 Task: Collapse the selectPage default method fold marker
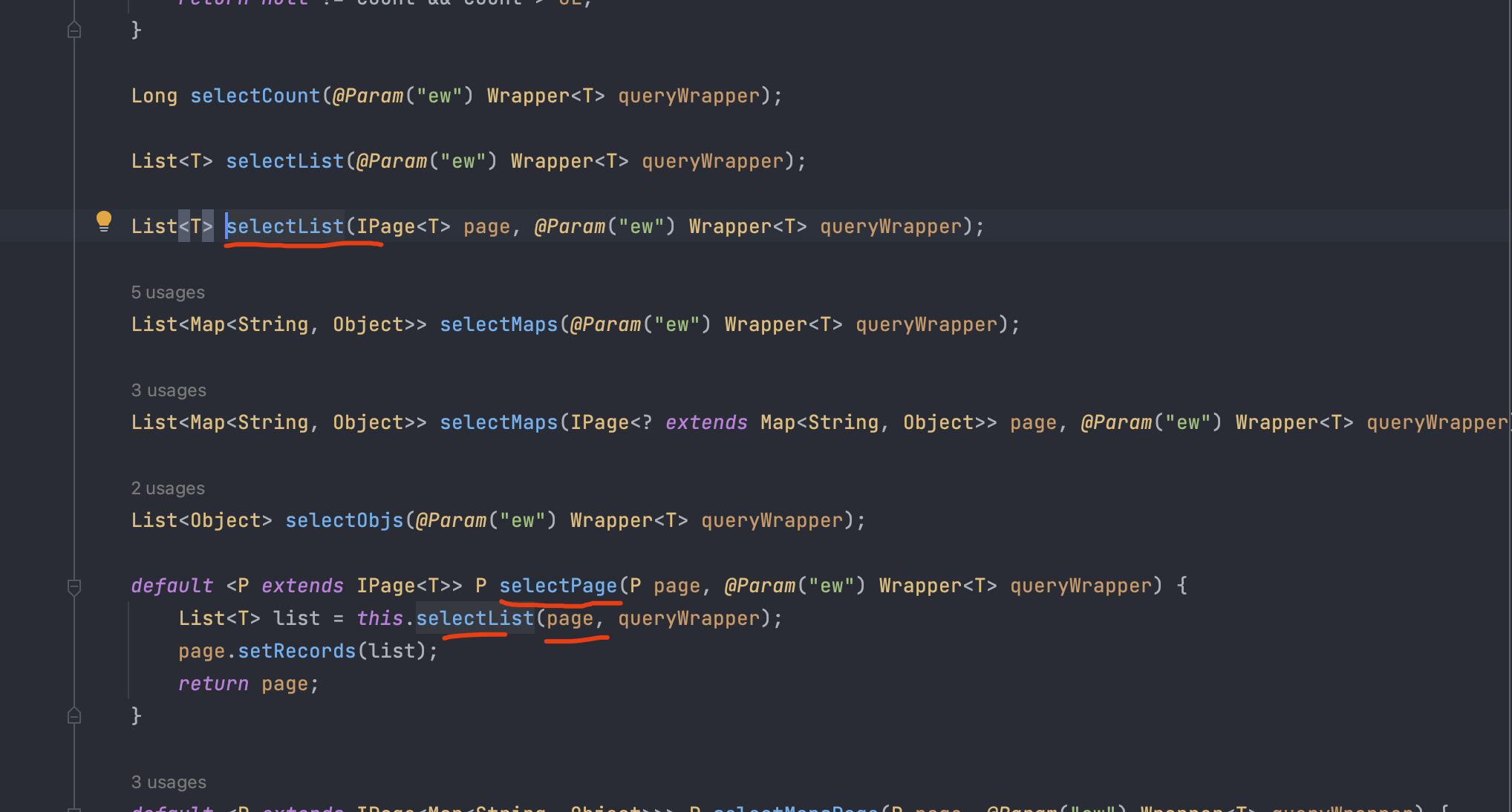[x=74, y=587]
